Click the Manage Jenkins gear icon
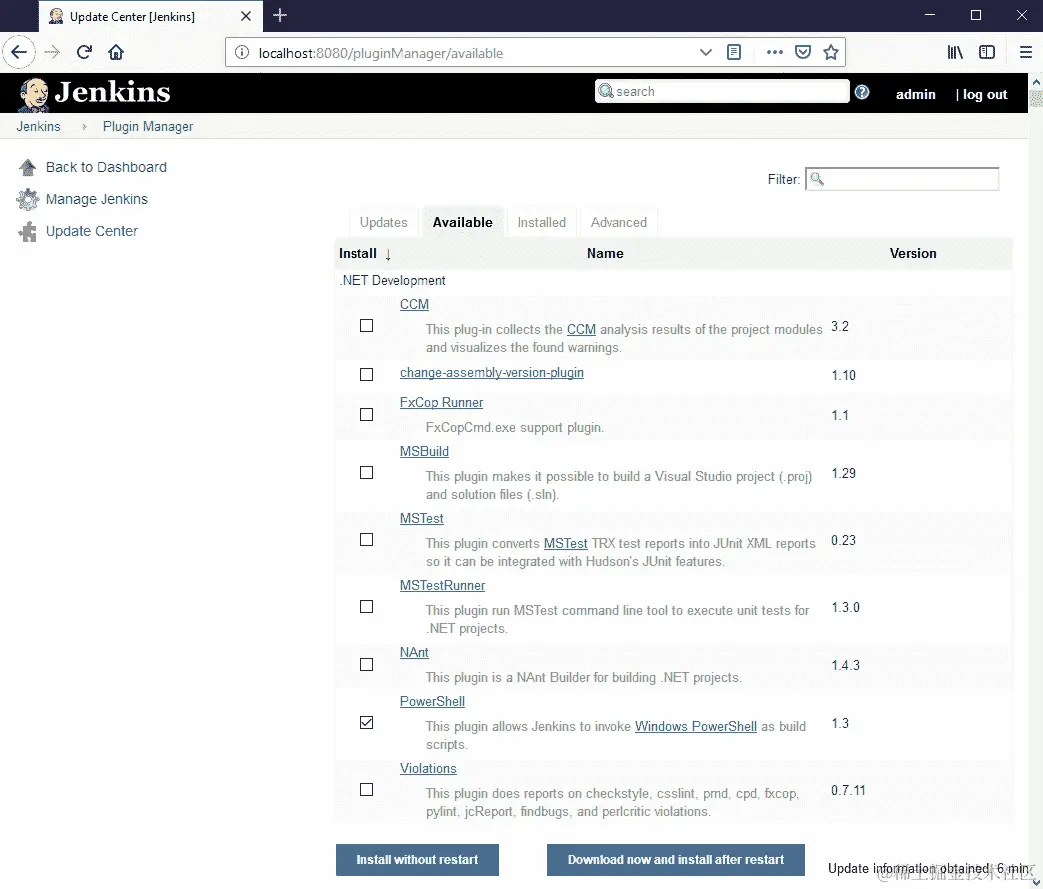The width and height of the screenshot is (1043, 889). point(27,199)
